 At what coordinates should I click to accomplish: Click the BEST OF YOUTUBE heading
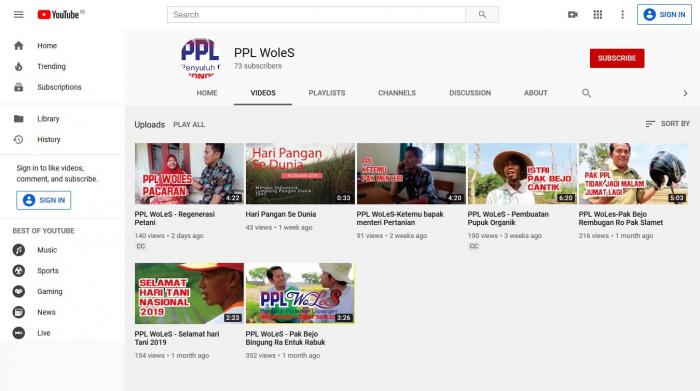(43, 231)
